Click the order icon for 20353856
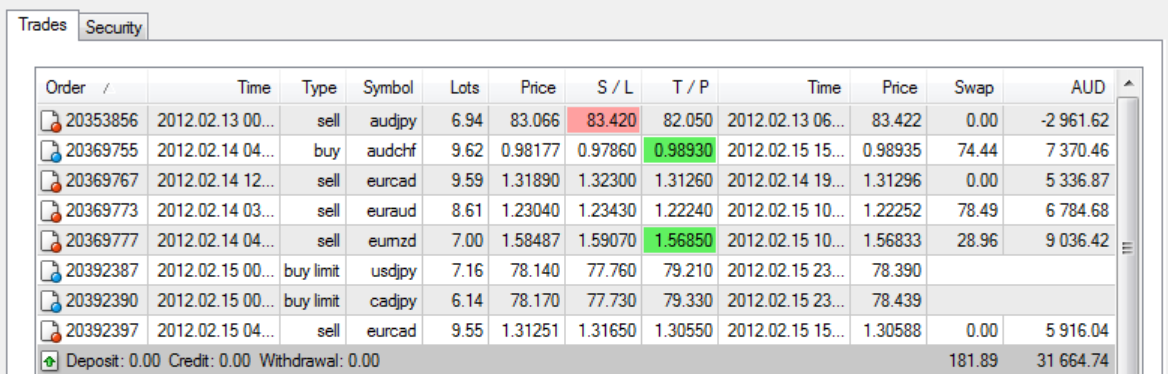This screenshot has height=374, width=1168. click(x=51, y=120)
